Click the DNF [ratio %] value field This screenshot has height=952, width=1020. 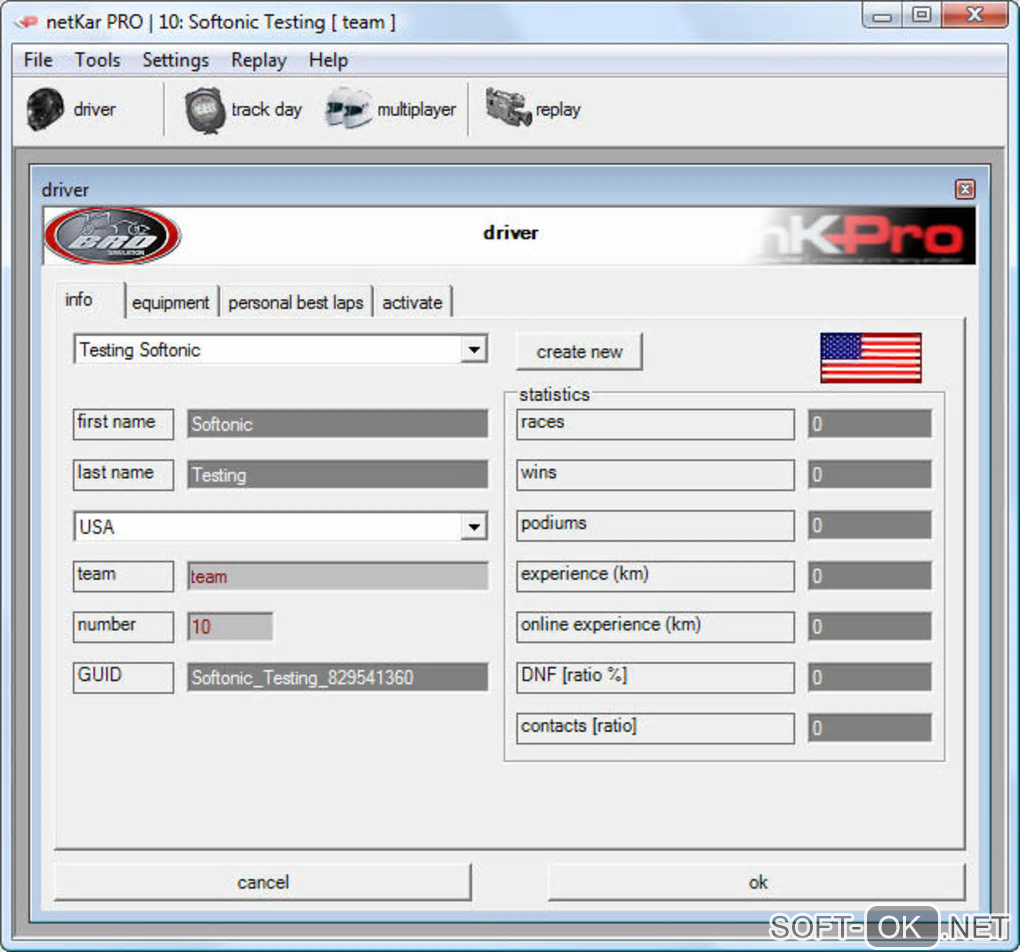869,677
